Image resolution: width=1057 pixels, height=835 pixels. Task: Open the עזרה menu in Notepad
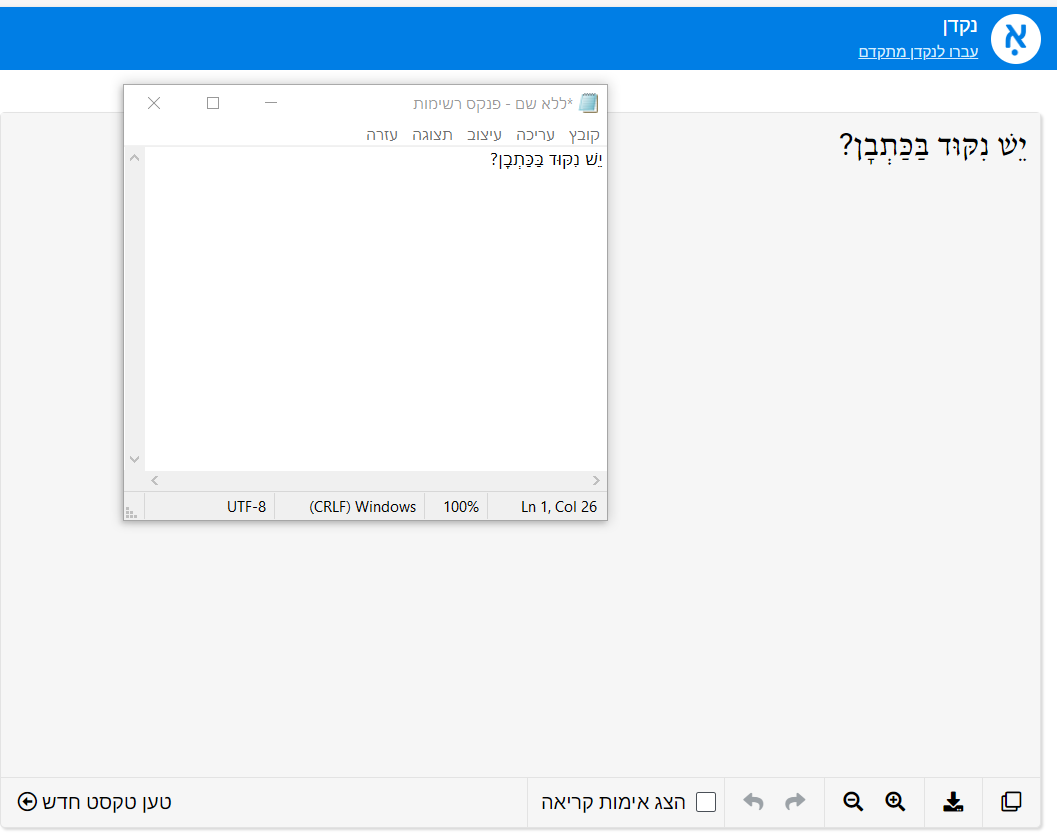382,135
